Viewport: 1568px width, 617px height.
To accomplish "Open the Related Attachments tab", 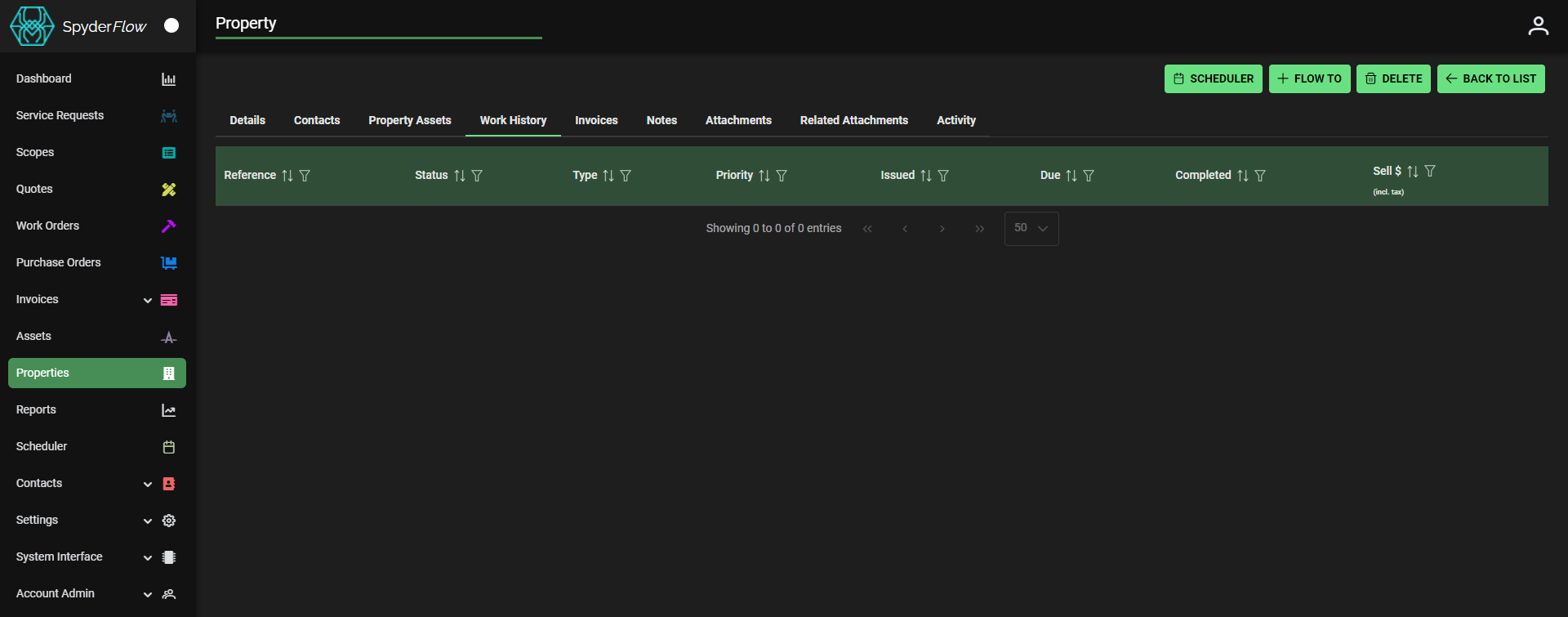I will pyautogui.click(x=853, y=120).
